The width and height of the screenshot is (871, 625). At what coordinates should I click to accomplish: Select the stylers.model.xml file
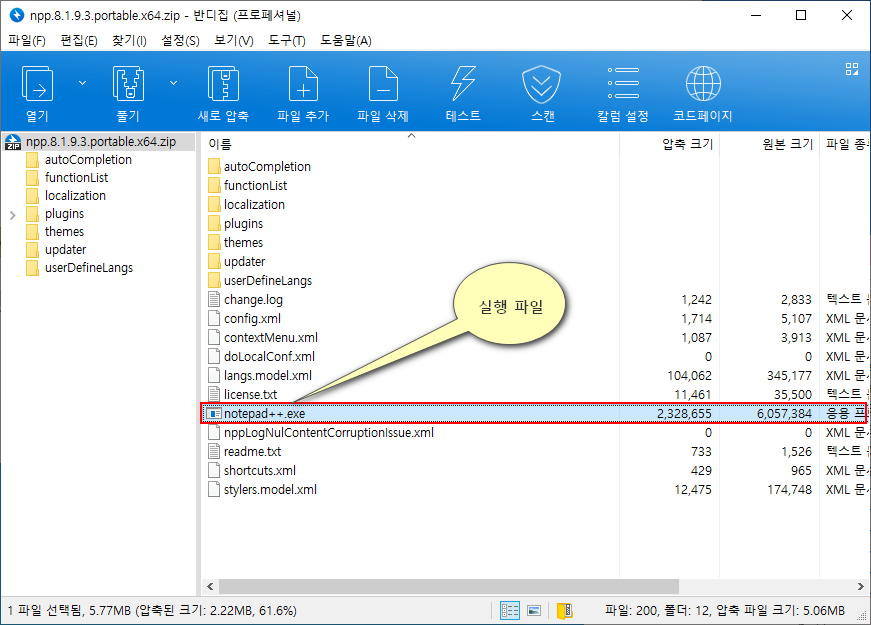click(270, 489)
